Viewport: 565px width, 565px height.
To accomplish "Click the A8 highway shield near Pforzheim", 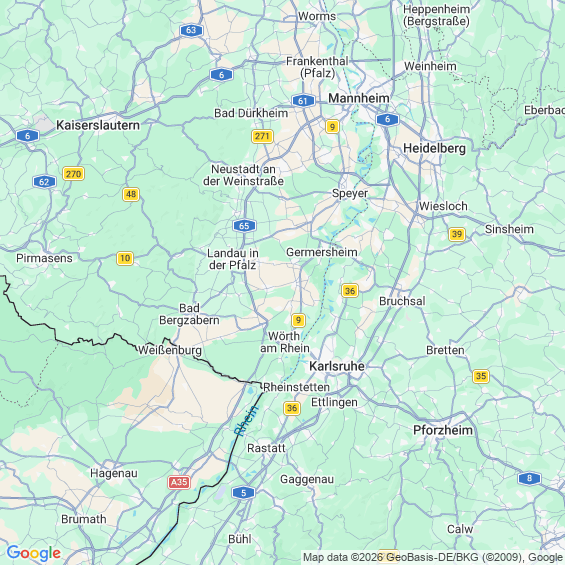I will (529, 478).
